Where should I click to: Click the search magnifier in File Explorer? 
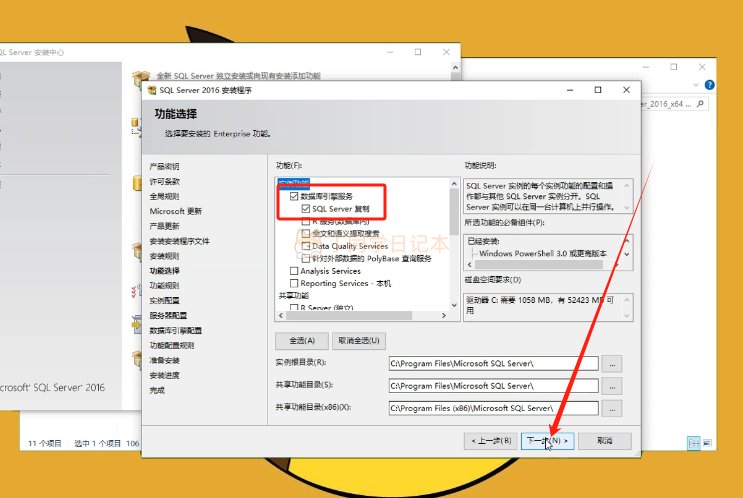[x=700, y=104]
